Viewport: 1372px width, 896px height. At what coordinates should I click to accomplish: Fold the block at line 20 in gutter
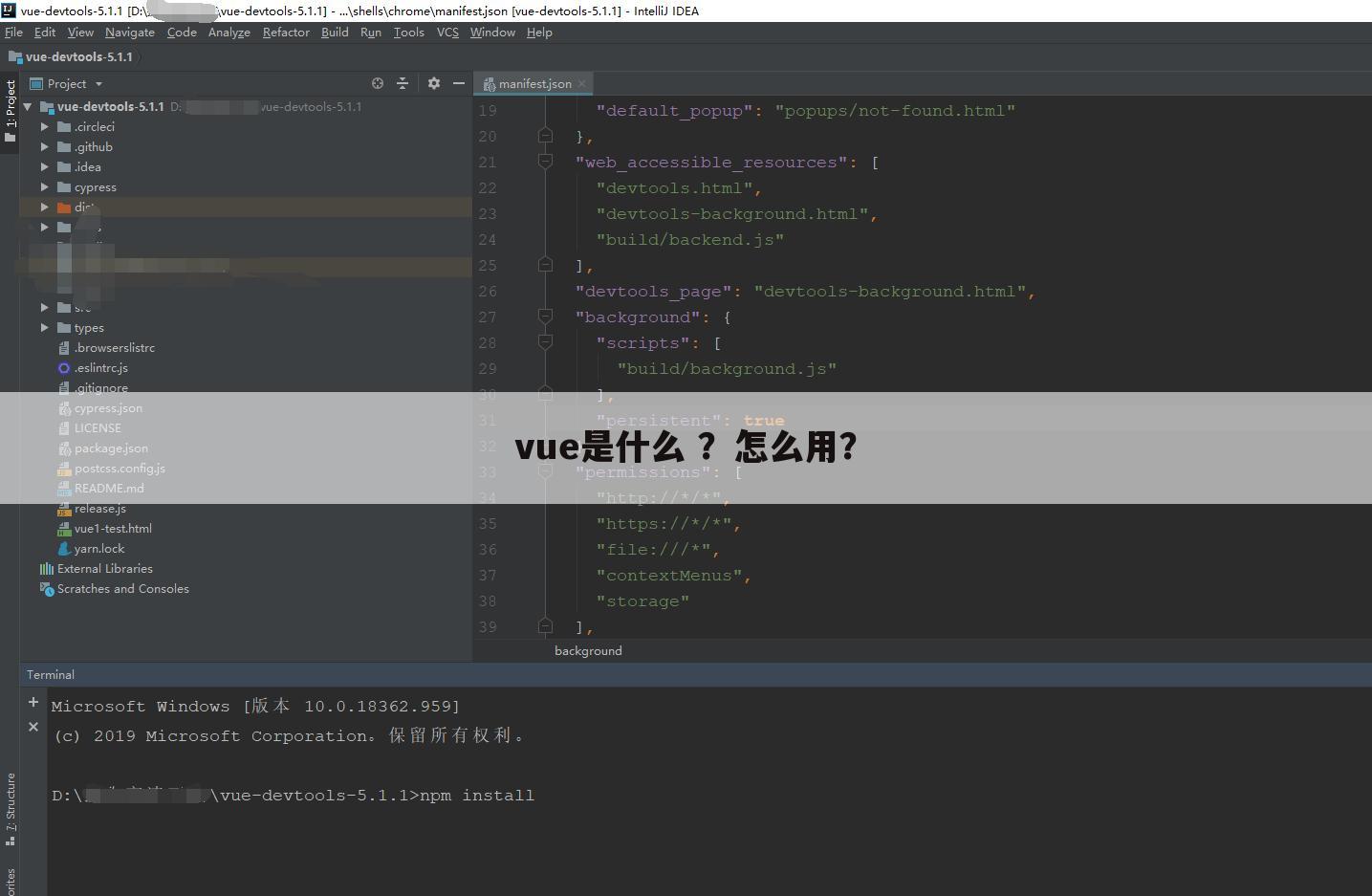[x=545, y=136]
